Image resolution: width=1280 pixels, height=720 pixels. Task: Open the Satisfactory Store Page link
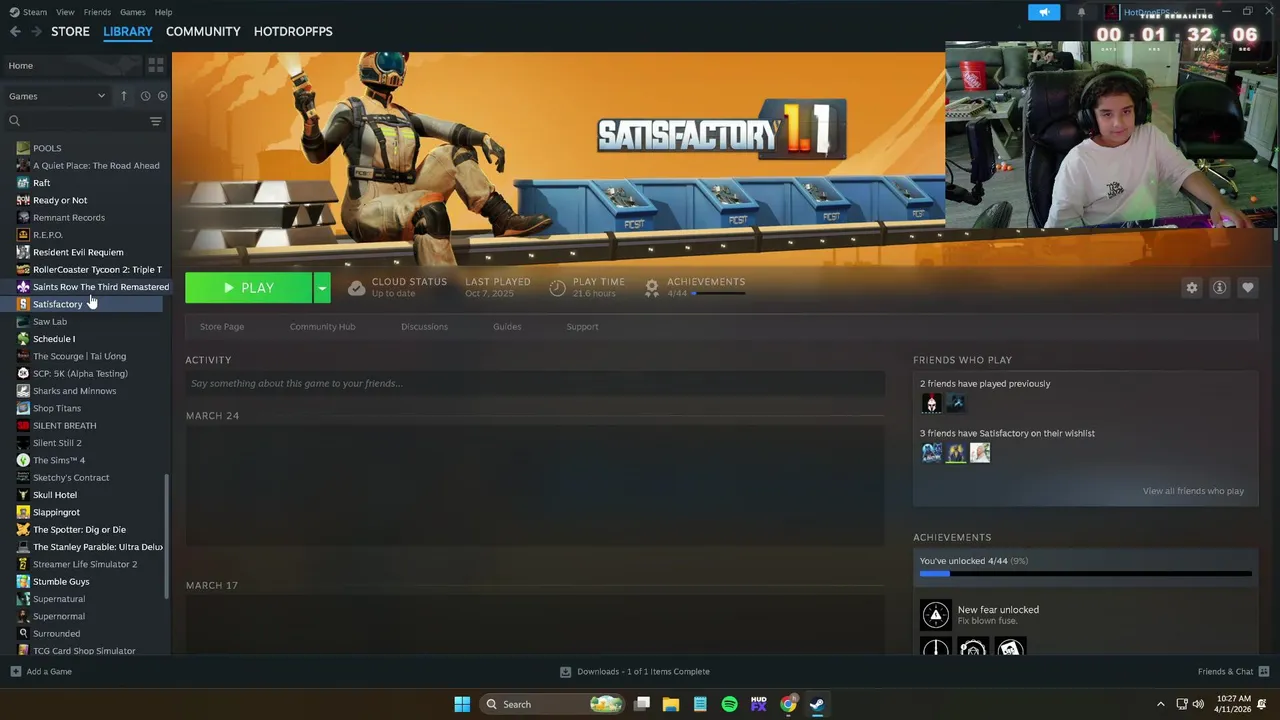coord(222,327)
